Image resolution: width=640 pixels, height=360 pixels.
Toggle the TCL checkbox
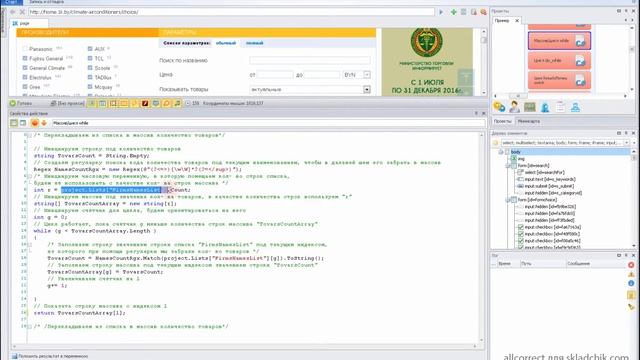[x=90, y=58]
